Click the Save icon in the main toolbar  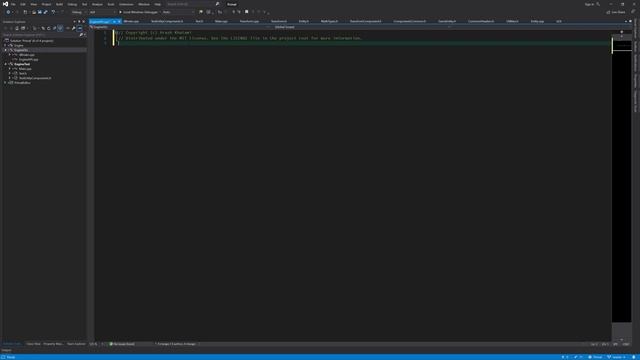pyautogui.click(x=40, y=12)
